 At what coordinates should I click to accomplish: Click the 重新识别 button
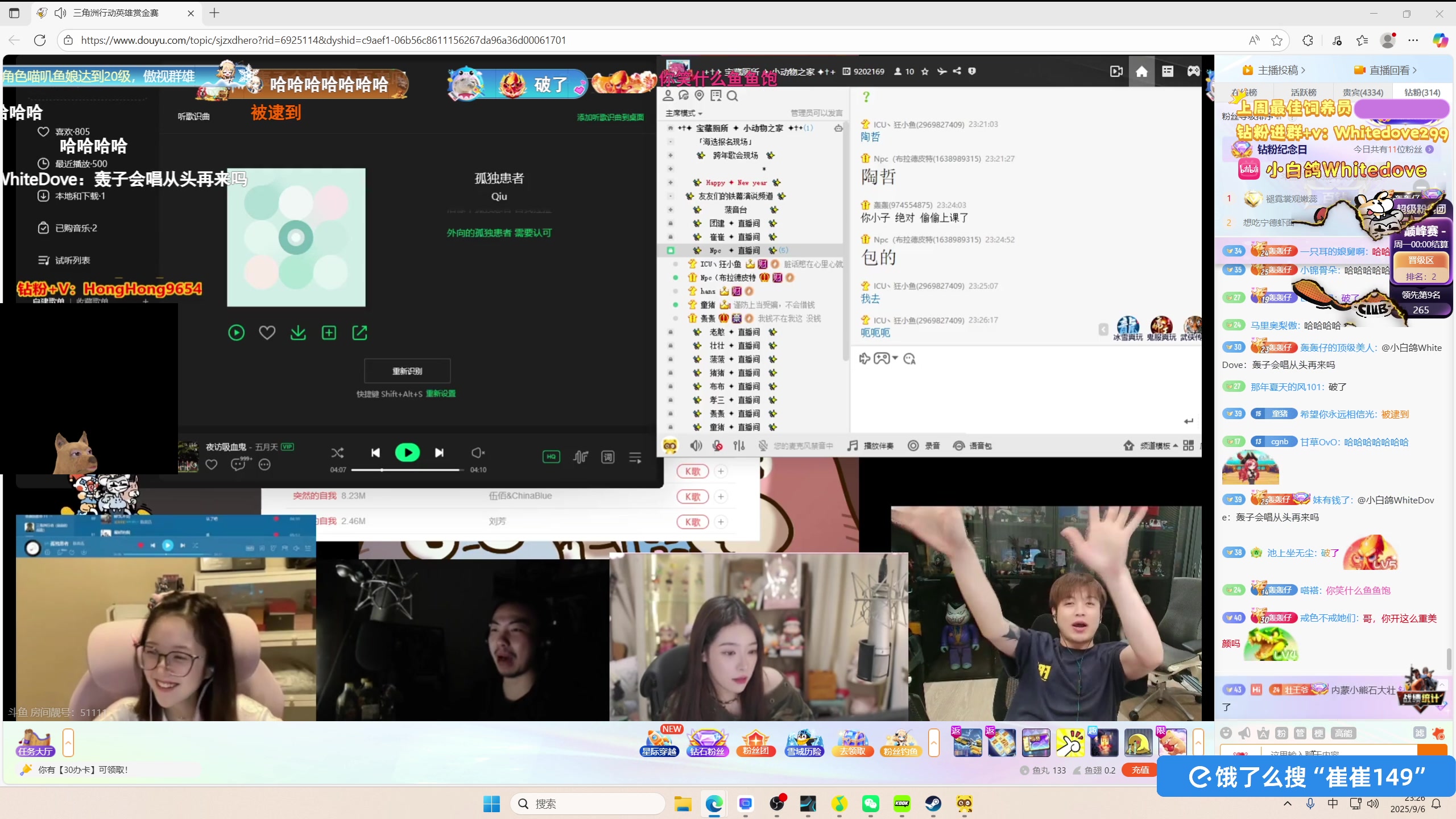pyautogui.click(x=407, y=371)
